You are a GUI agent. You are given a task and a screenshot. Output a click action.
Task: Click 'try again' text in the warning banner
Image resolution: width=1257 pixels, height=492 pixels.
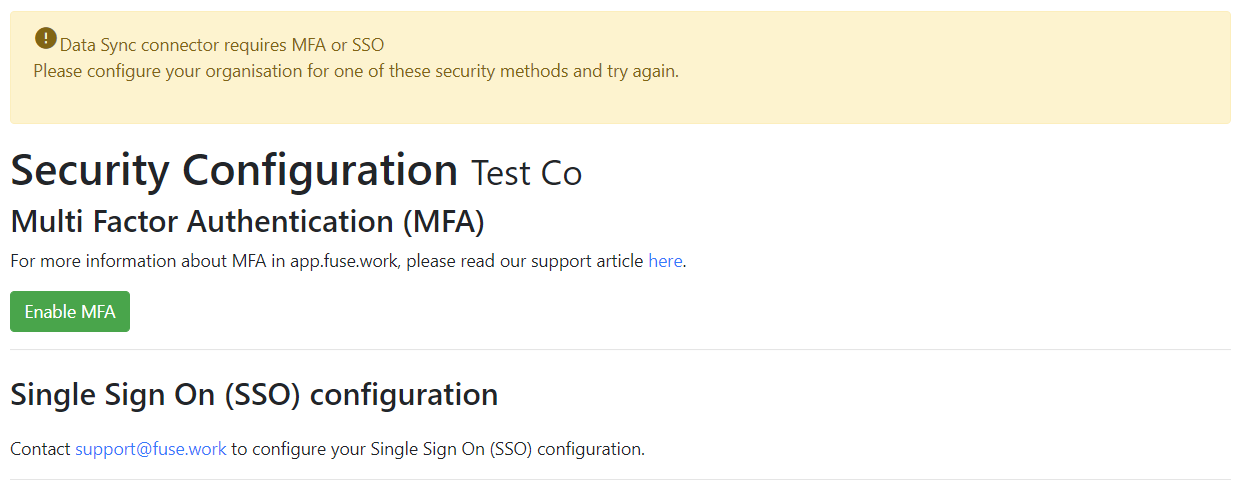tap(642, 71)
